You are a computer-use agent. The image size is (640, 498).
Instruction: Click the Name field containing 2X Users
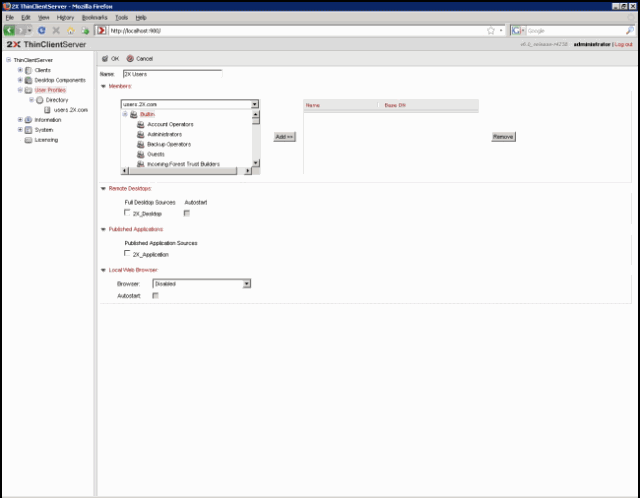tap(173, 74)
